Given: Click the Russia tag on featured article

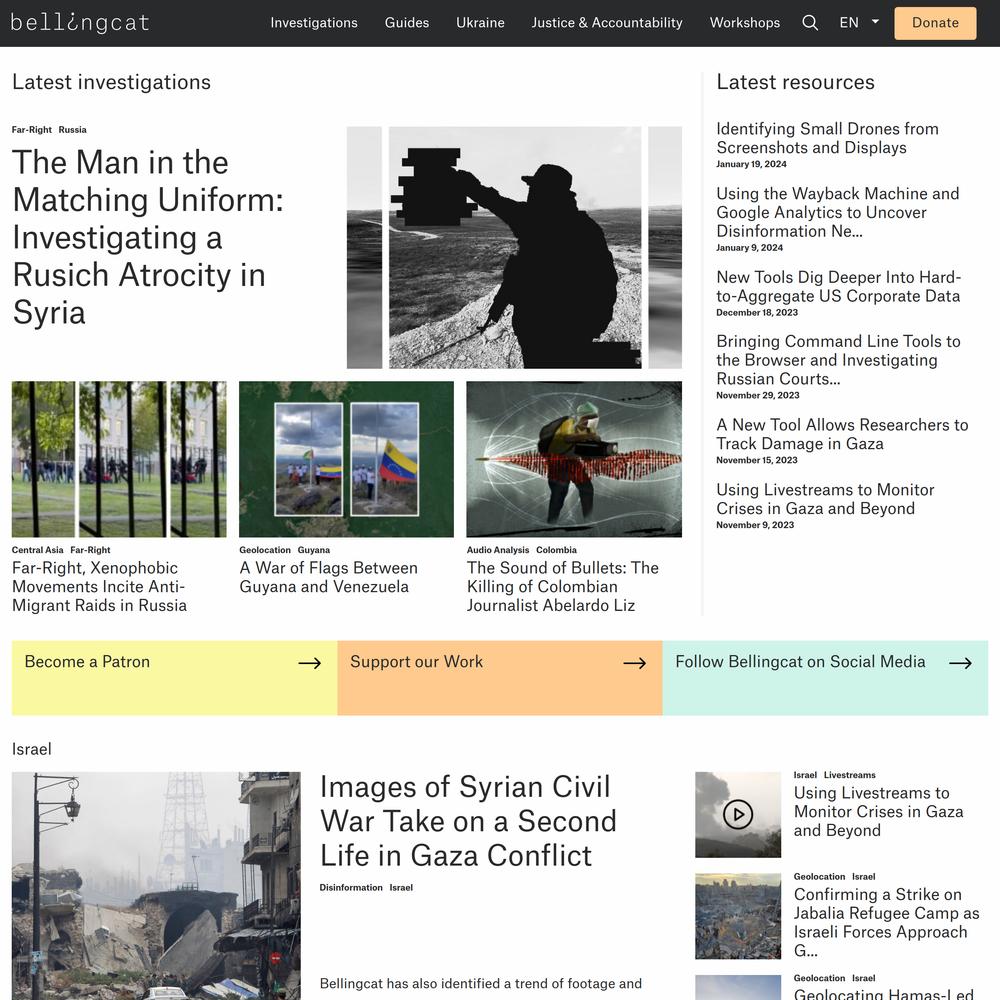Looking at the screenshot, I should coord(73,129).
